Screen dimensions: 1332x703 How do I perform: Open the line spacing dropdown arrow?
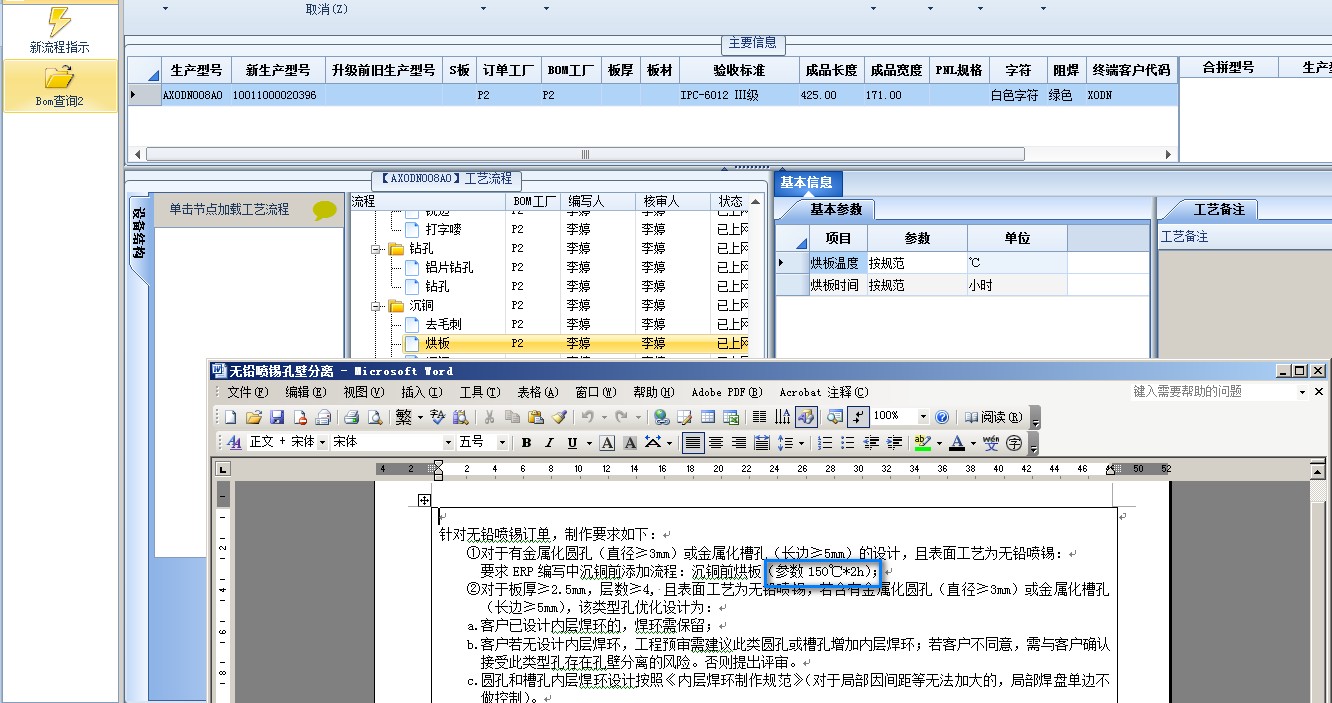point(801,443)
